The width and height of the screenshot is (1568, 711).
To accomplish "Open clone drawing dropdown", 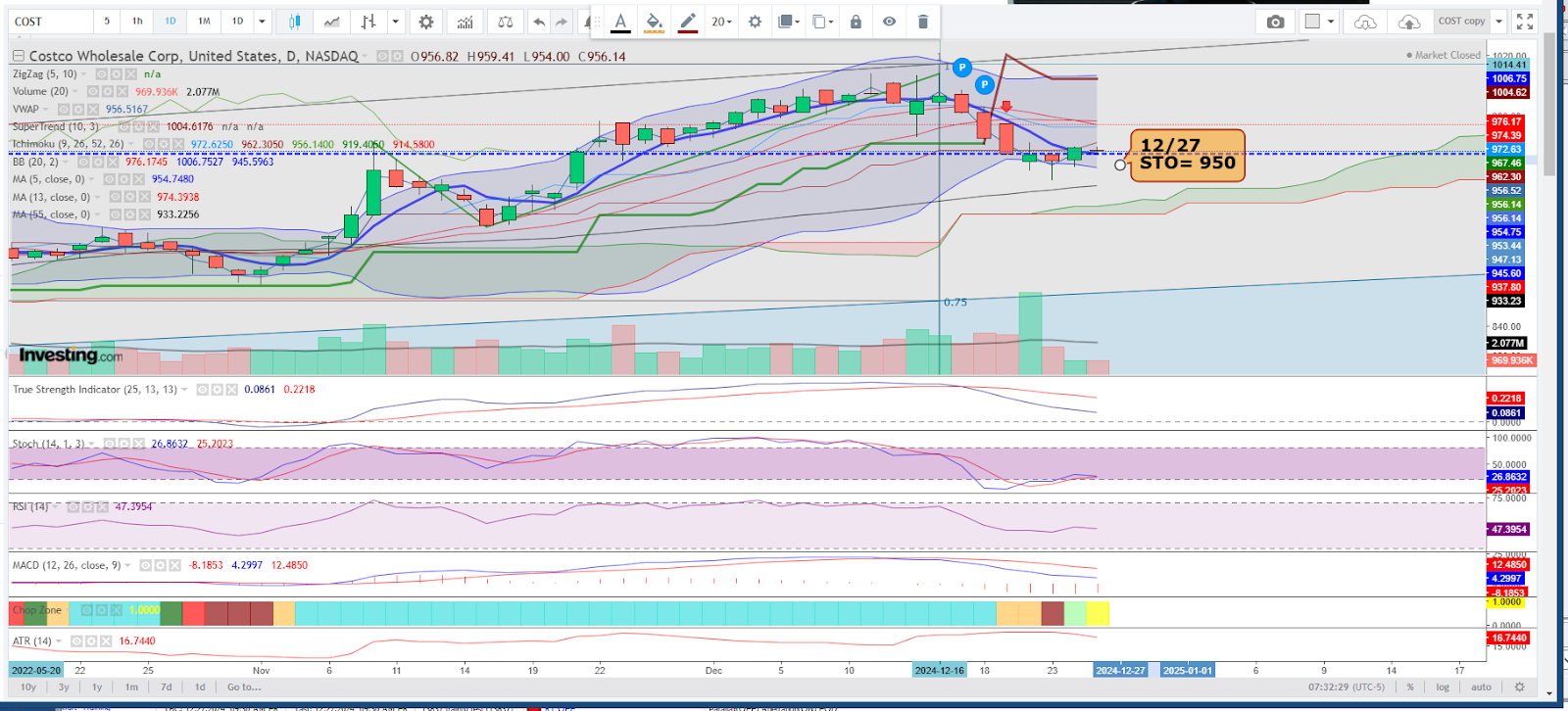I will [x=823, y=21].
